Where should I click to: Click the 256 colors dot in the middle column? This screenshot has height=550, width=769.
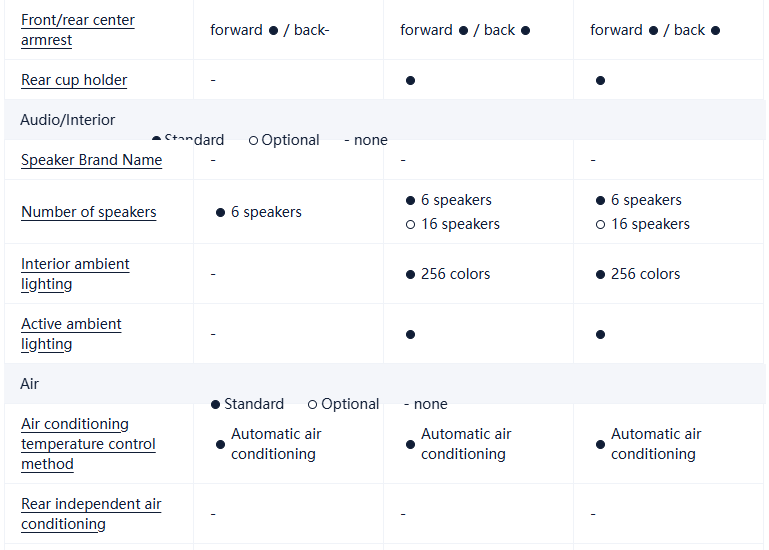coord(411,274)
